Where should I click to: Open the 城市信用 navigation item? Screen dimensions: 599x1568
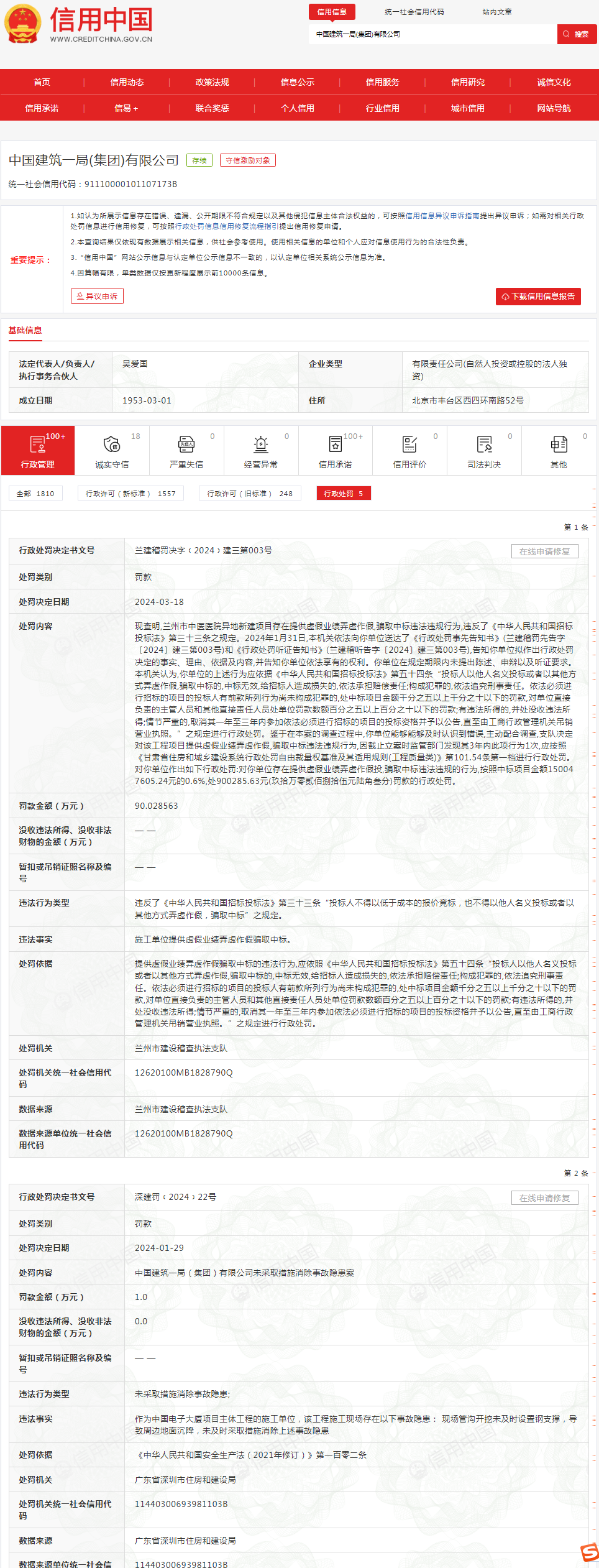coord(467,108)
